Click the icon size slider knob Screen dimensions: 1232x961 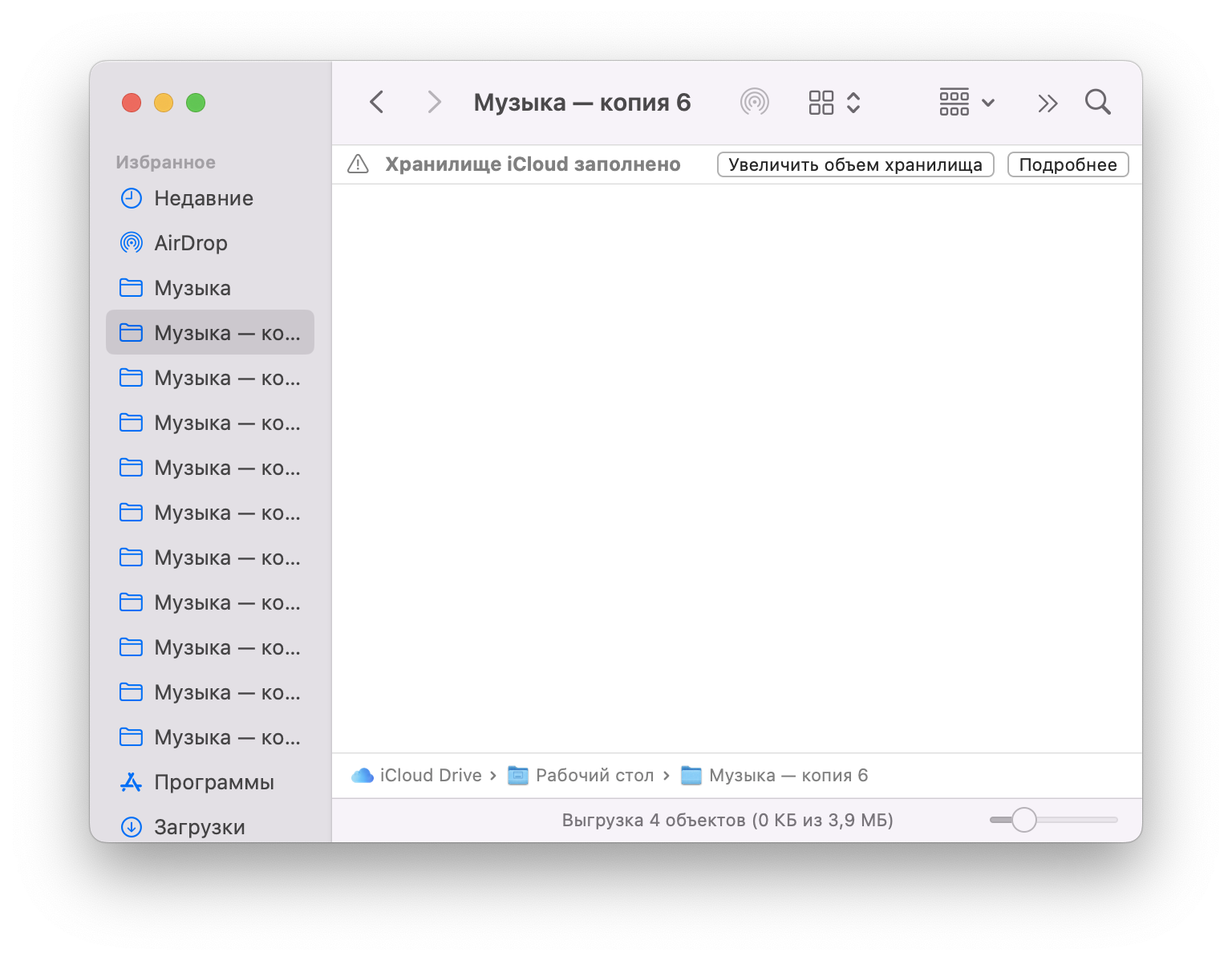click(1024, 820)
